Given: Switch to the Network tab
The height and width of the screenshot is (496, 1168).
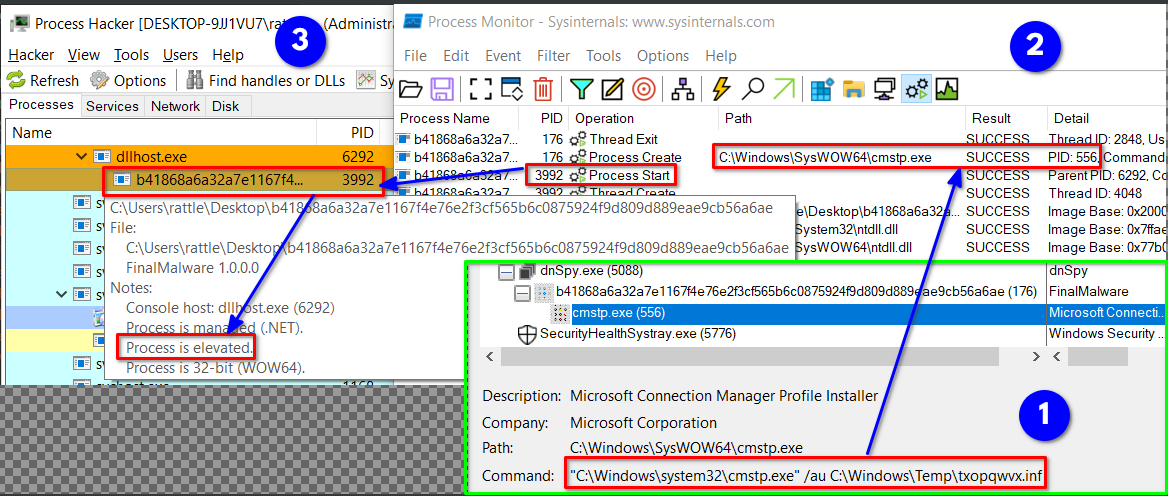Looking at the screenshot, I should click(x=175, y=106).
